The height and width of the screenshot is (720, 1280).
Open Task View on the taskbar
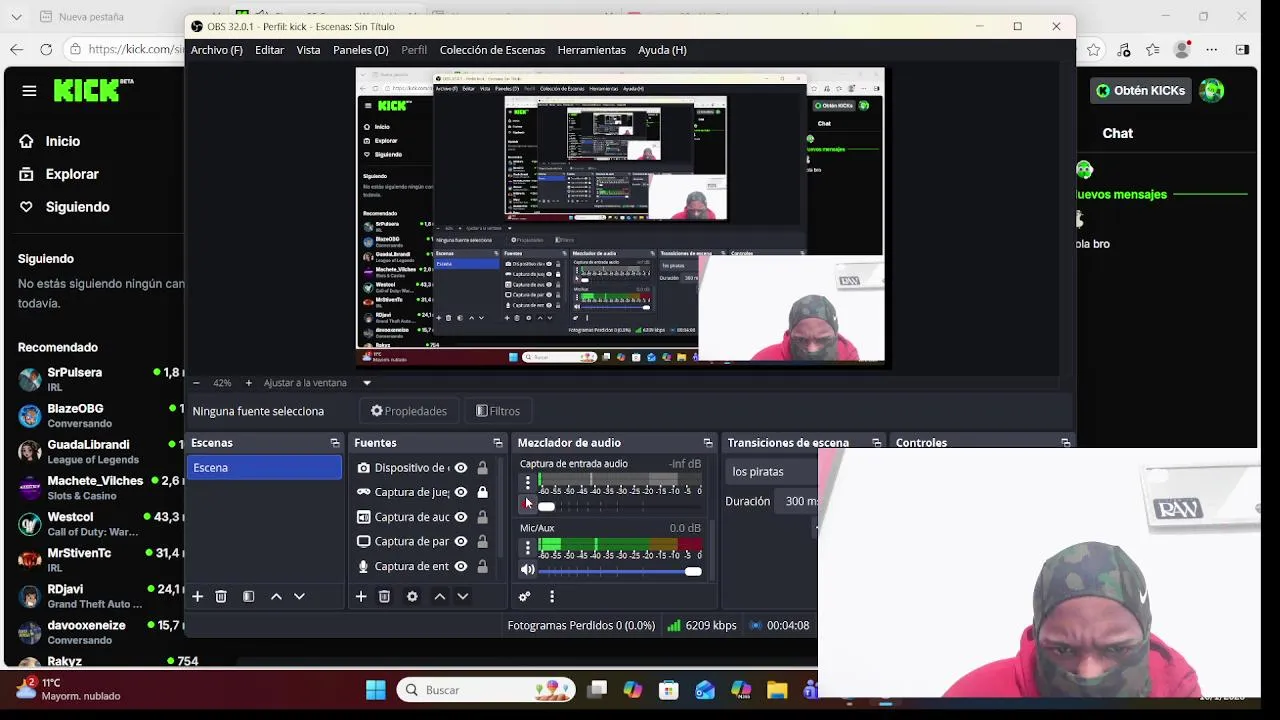[x=597, y=690]
